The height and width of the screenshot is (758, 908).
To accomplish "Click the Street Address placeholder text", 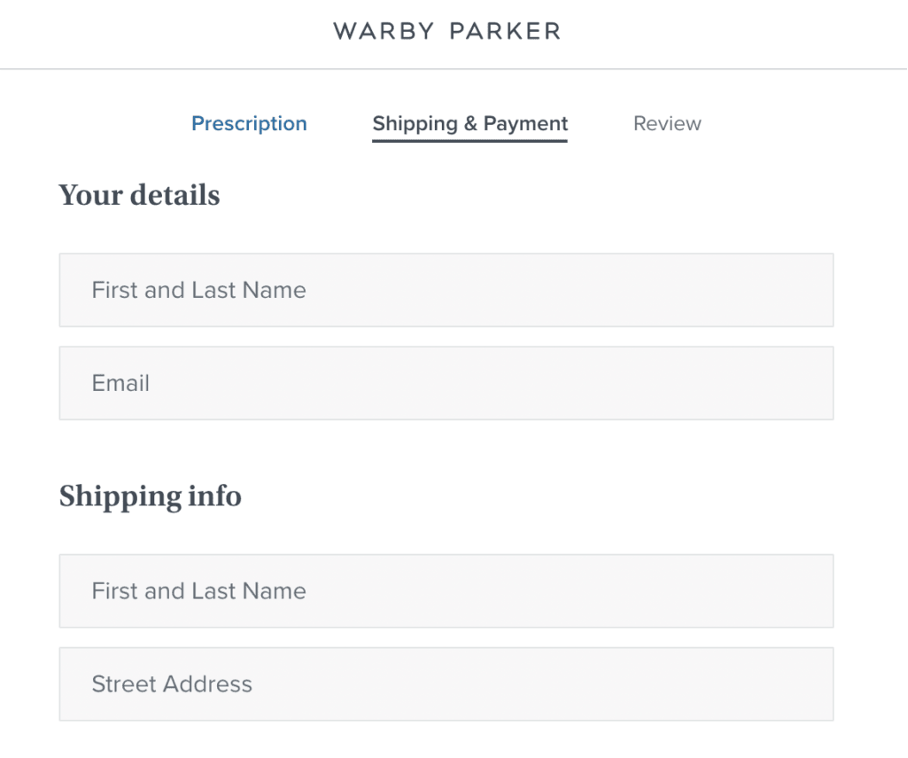I will tap(172, 684).
